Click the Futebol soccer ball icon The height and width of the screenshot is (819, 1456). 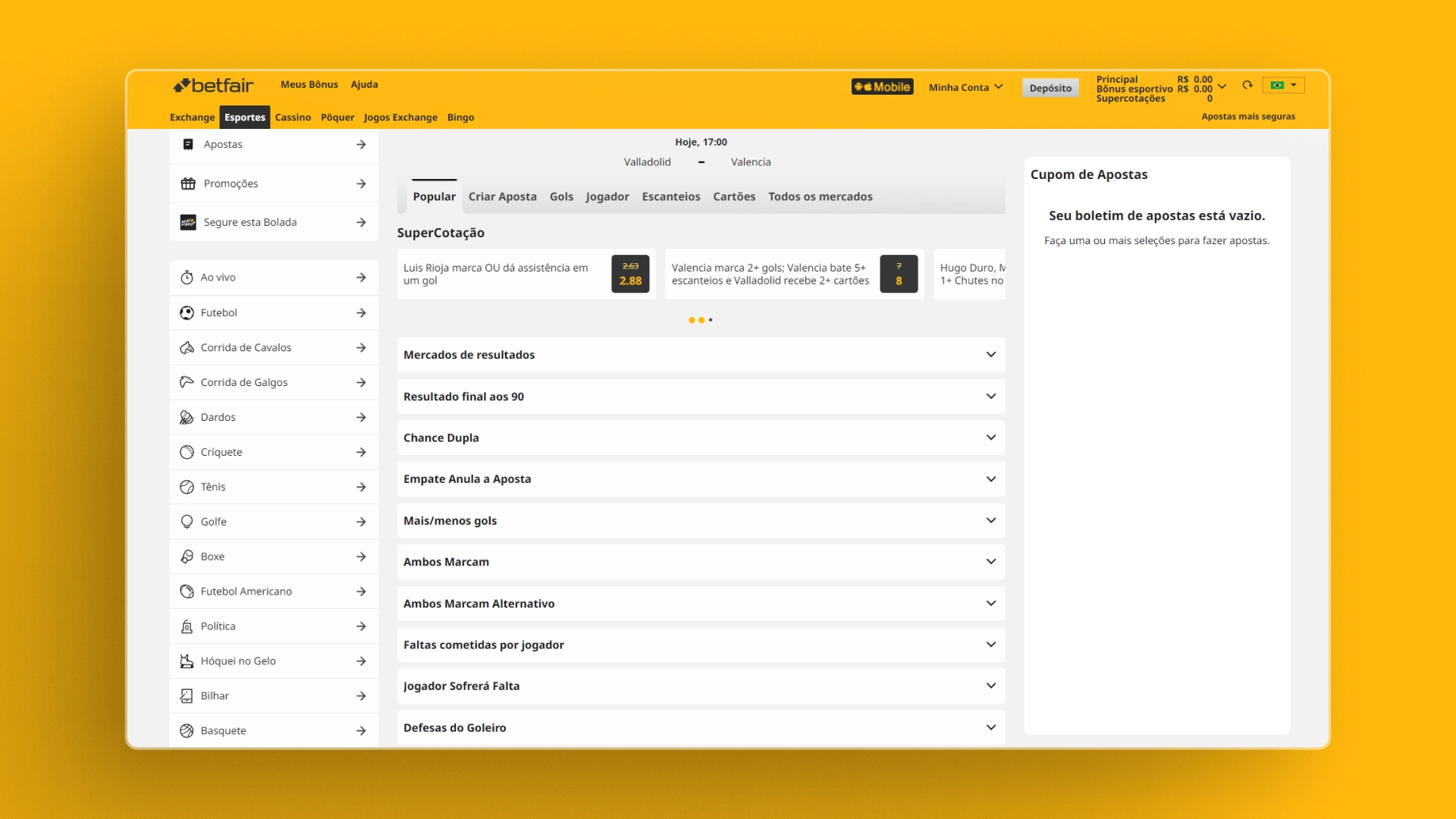coord(187,312)
